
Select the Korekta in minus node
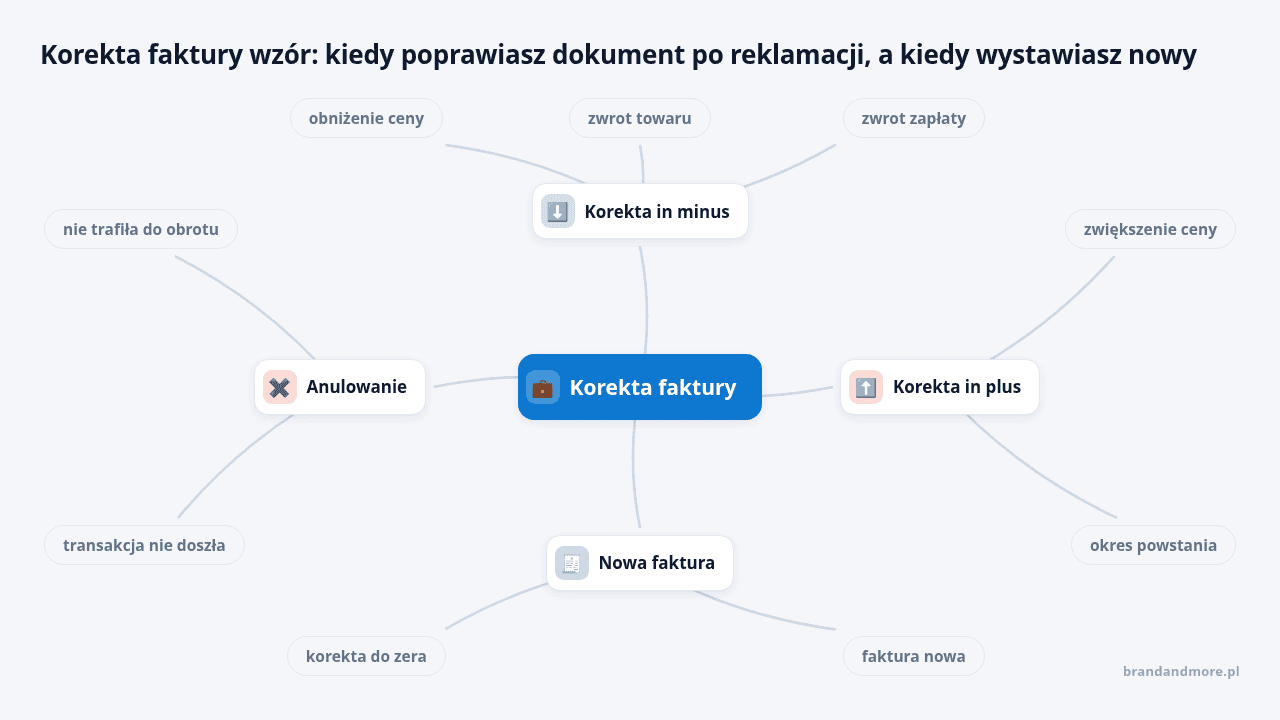pyautogui.click(x=640, y=211)
